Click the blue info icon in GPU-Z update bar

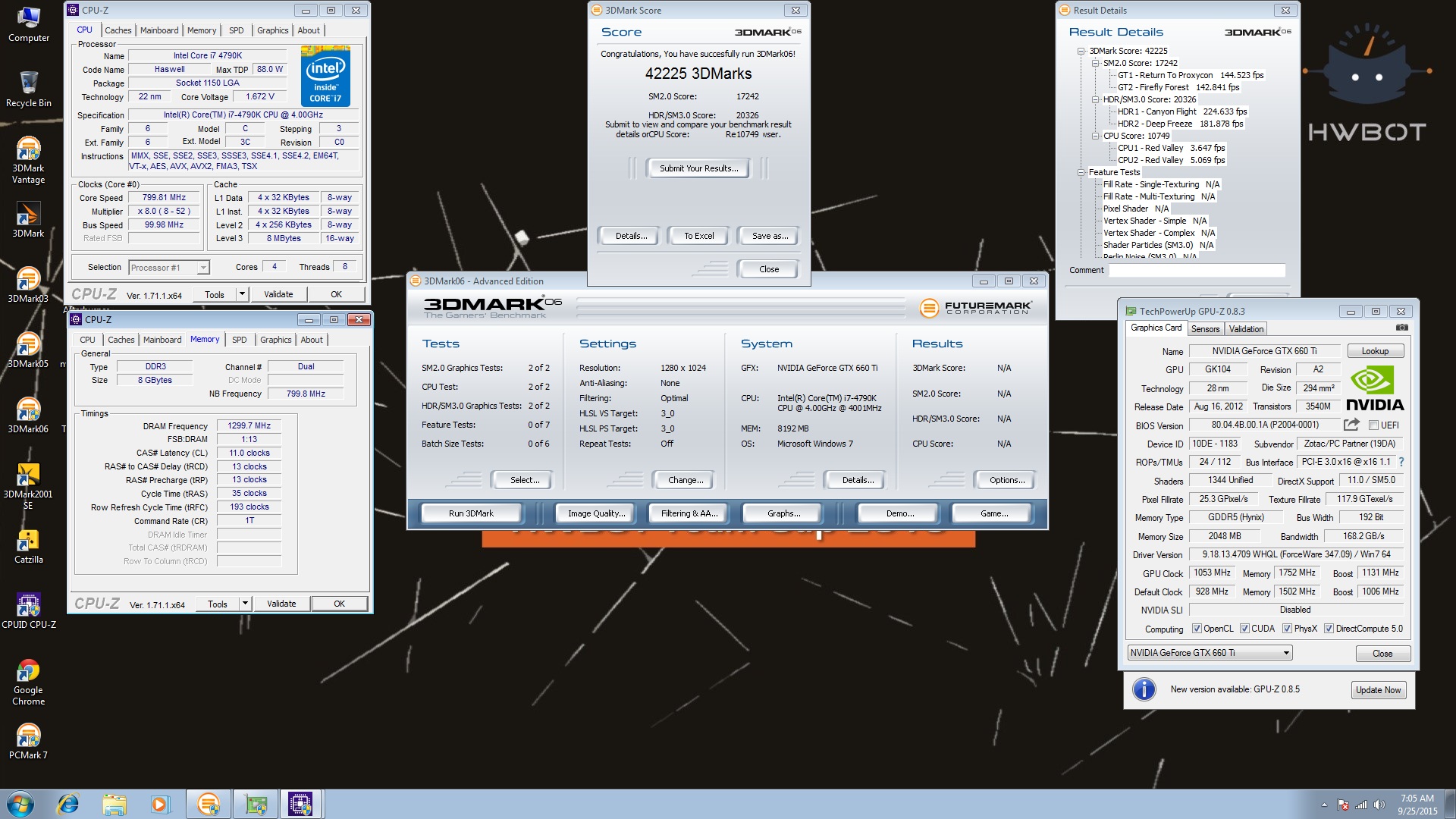click(1144, 689)
